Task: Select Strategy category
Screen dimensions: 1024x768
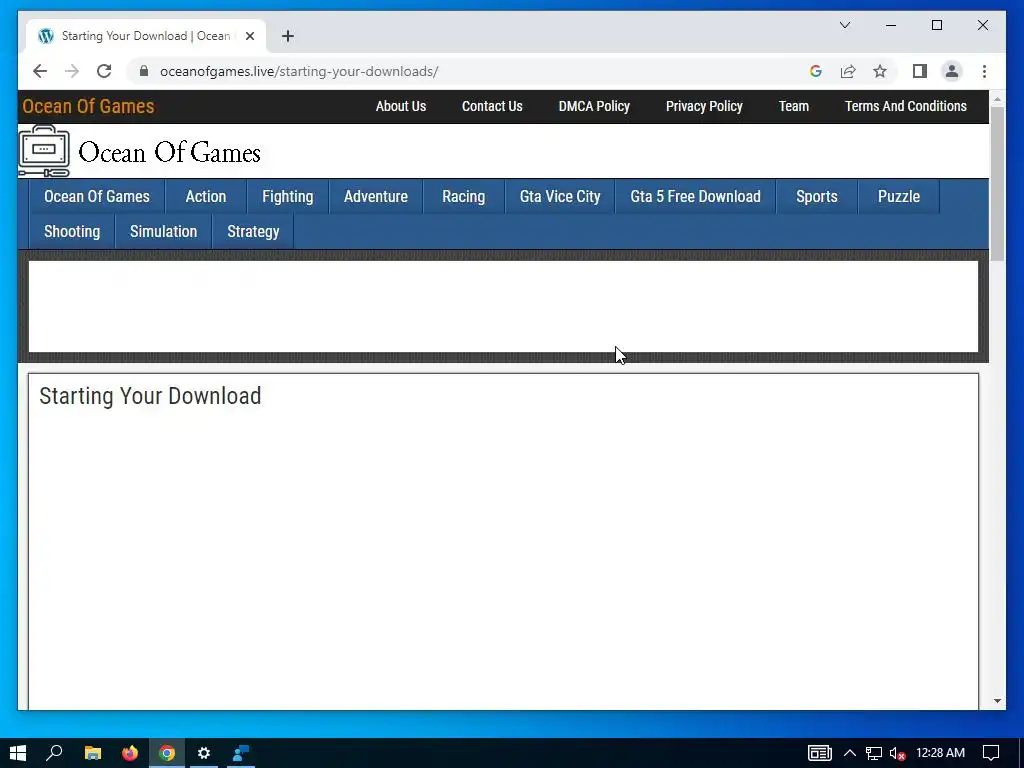Action: coord(253,232)
